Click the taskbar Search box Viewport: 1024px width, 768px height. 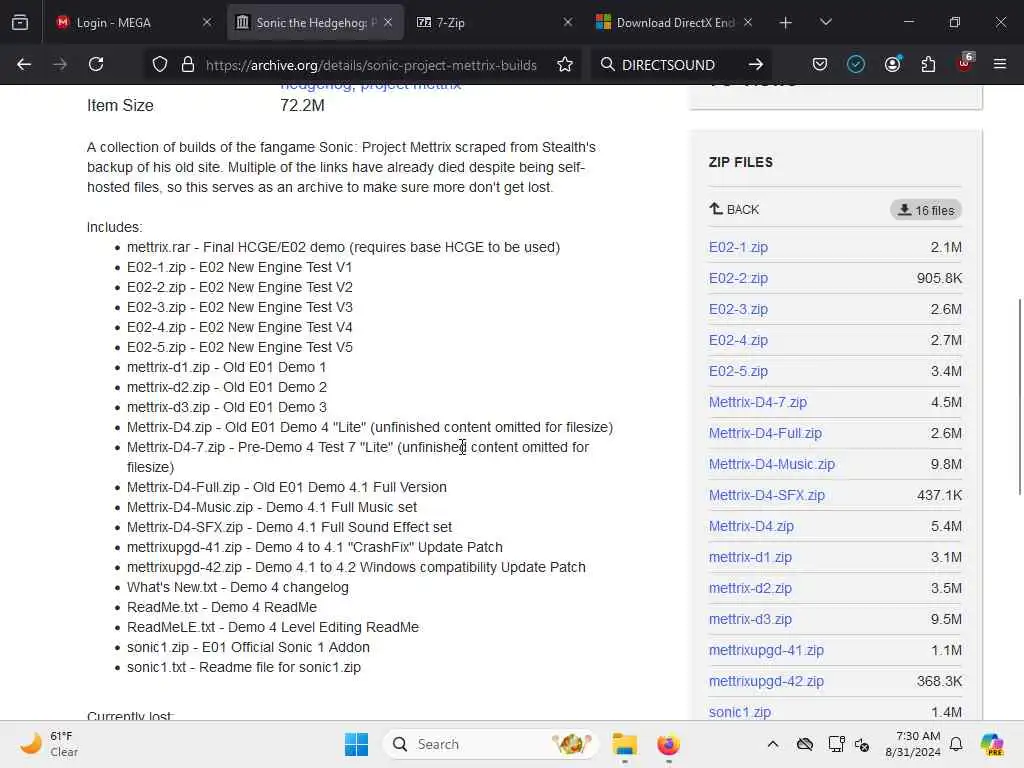click(491, 744)
